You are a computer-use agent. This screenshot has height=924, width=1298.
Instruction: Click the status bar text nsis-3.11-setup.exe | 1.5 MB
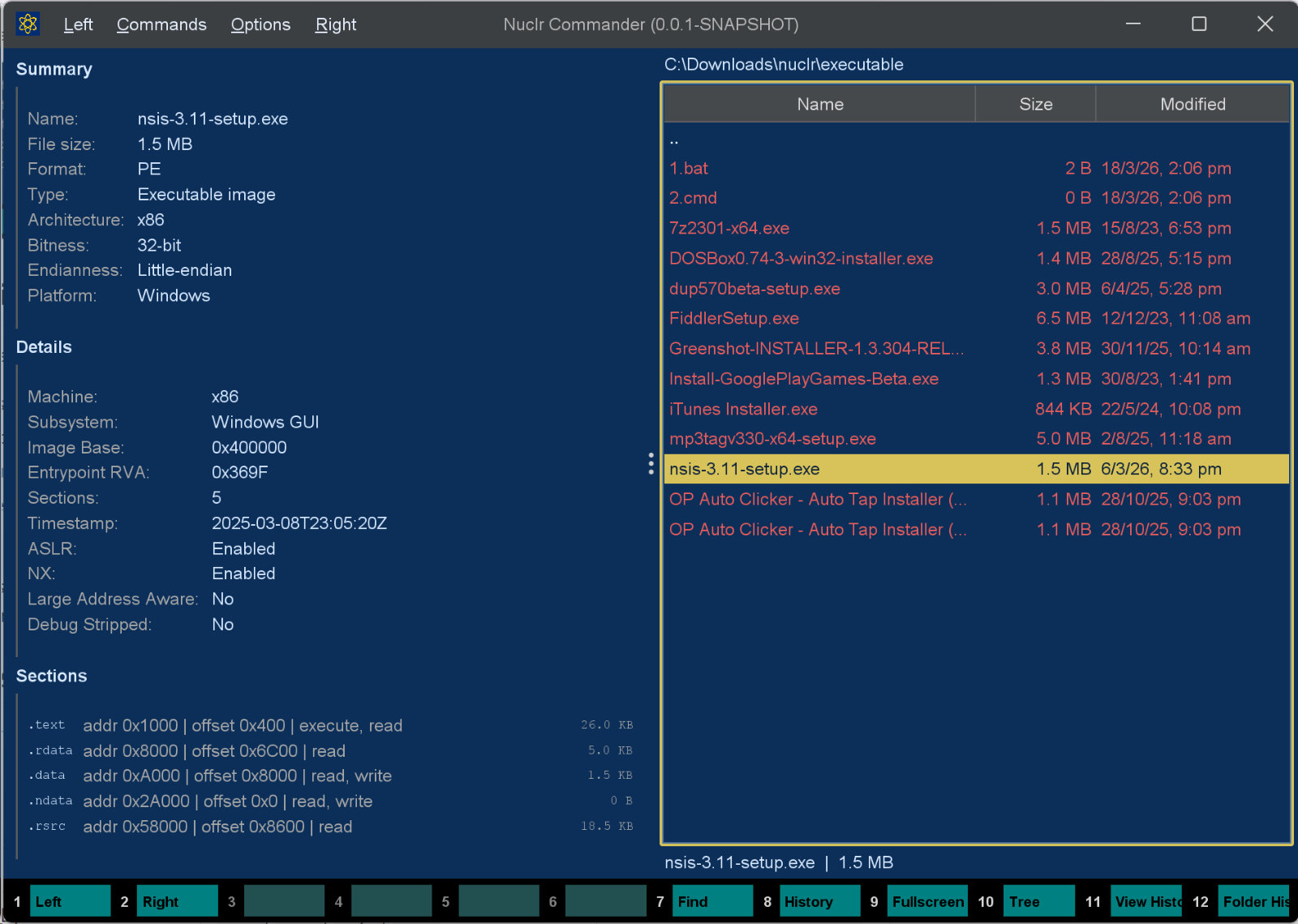tap(779, 862)
